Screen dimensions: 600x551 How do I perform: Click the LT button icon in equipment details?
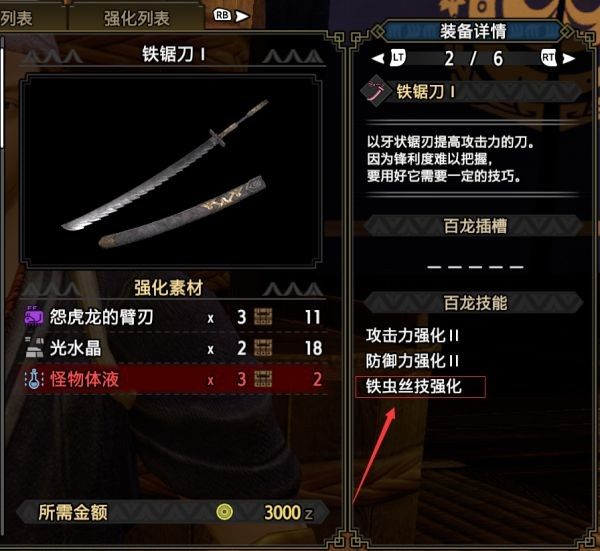pos(398,58)
